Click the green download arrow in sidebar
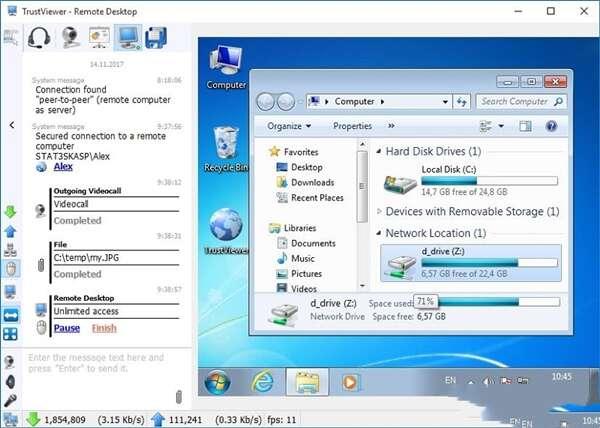Viewport: 600px width, 428px height. click(10, 212)
